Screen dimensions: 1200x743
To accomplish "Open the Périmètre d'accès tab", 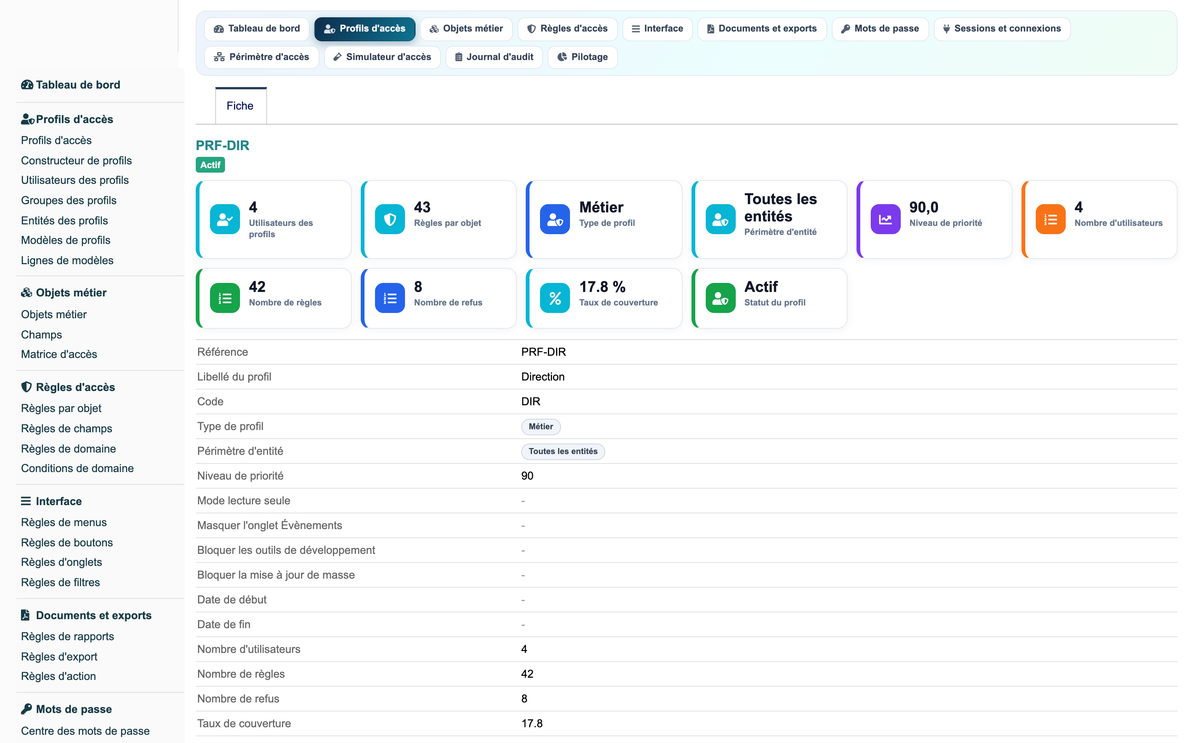I will click(262, 57).
